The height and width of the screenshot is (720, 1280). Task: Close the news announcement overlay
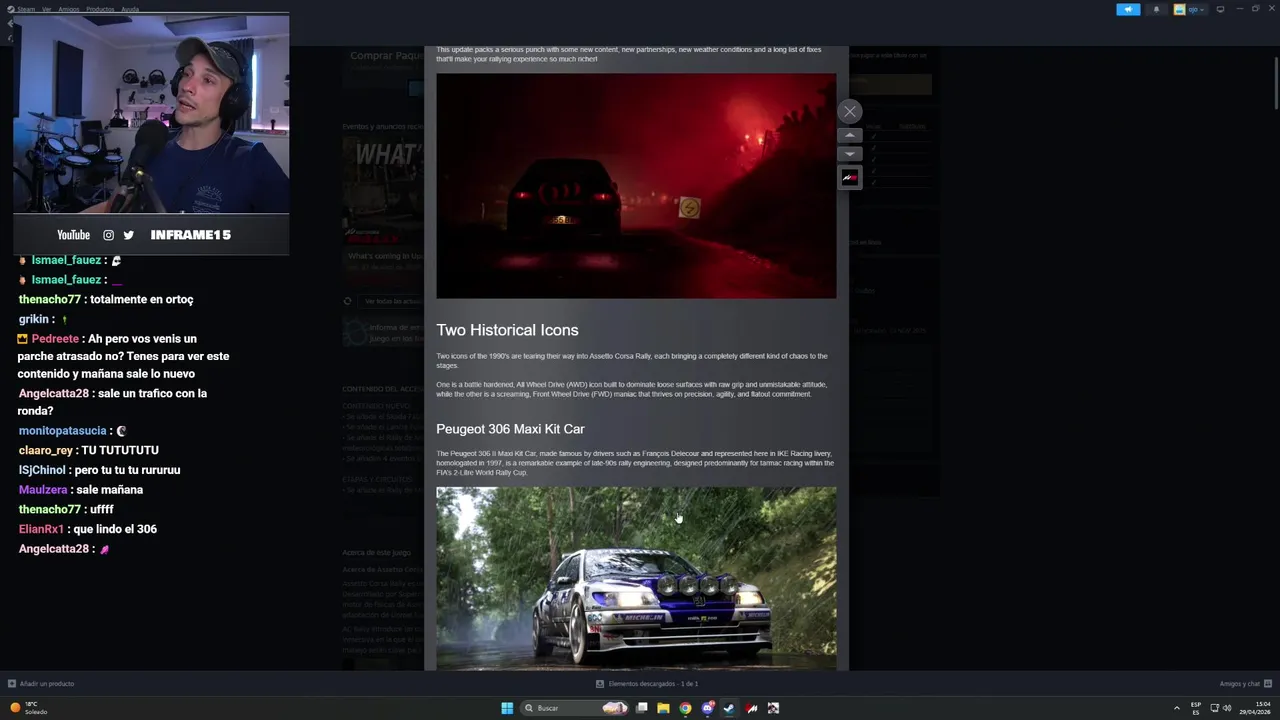(849, 112)
